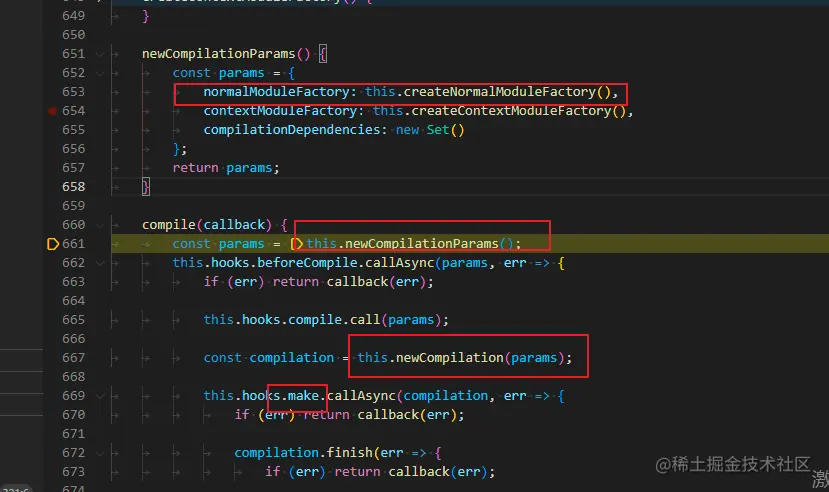Collapse the newCompilationParams fold chevron on line 651
The image size is (829, 492).
(x=100, y=54)
